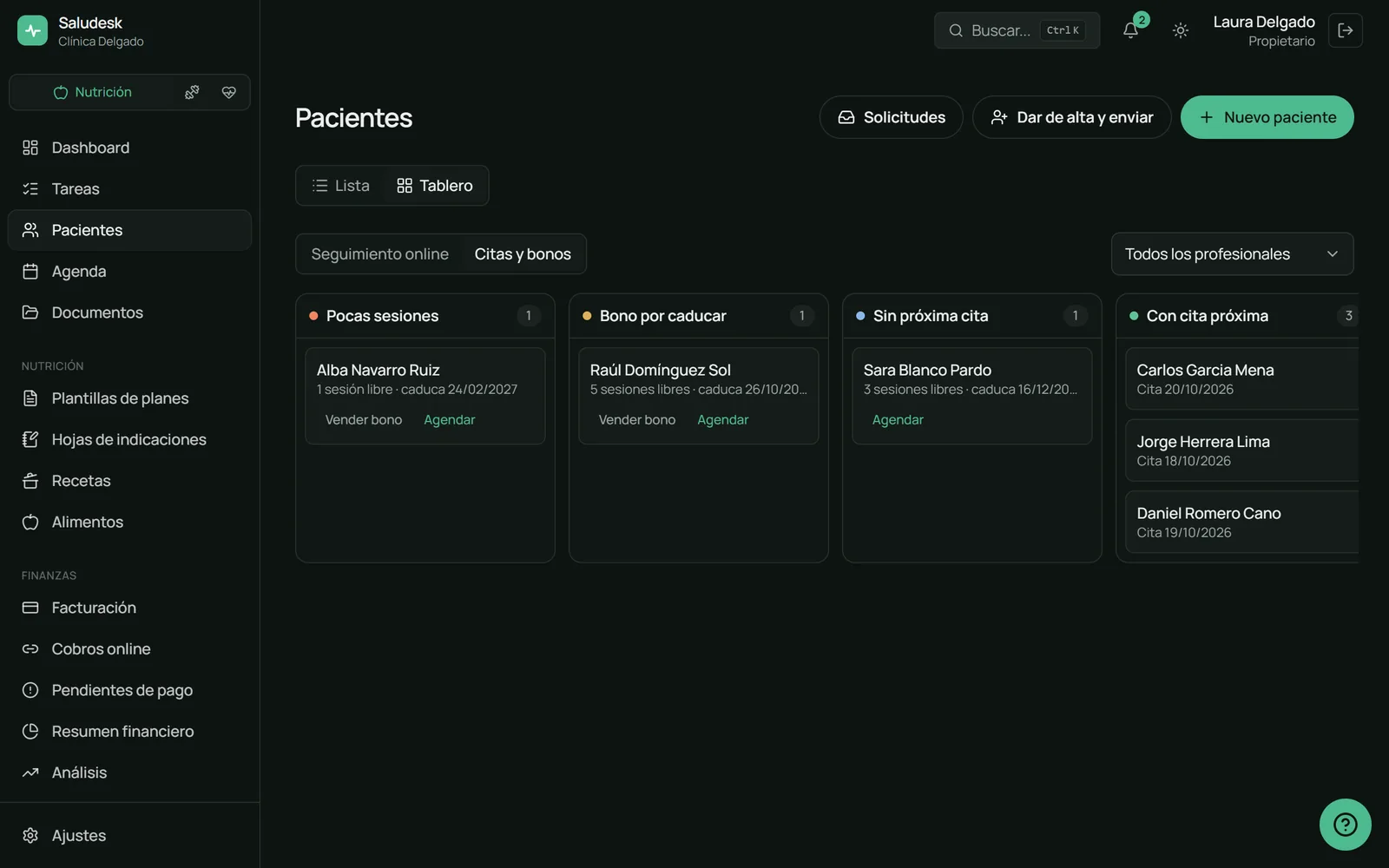Open Jorge Herrera Lima card
This screenshot has height=868, width=1389.
point(1241,450)
